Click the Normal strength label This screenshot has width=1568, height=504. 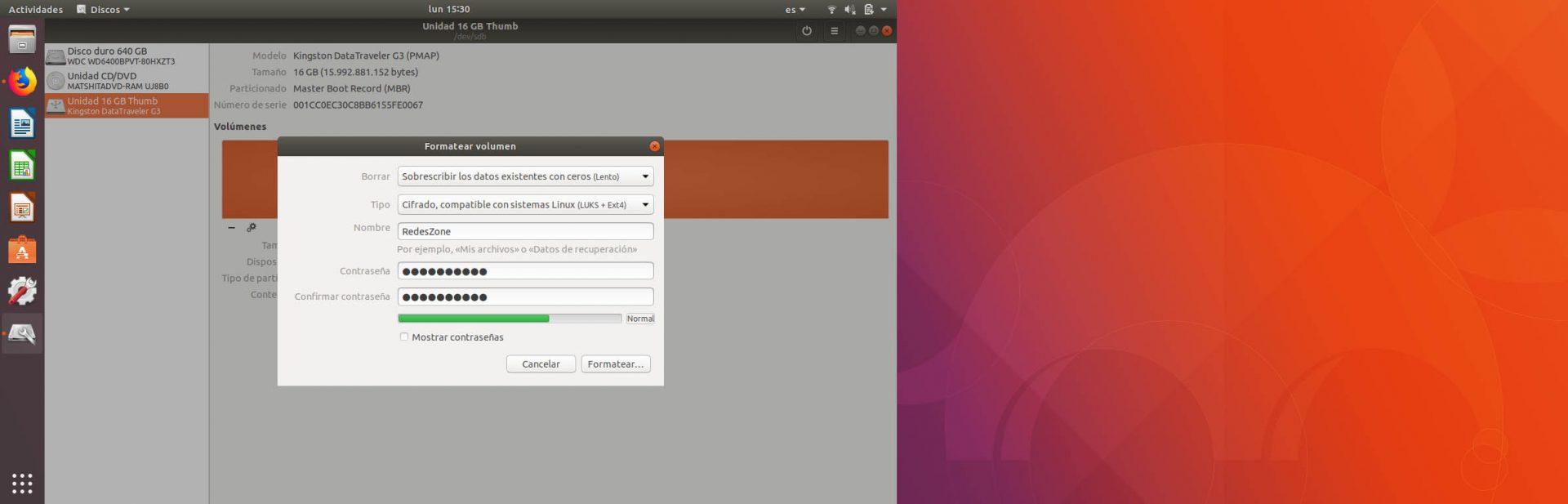coord(640,319)
